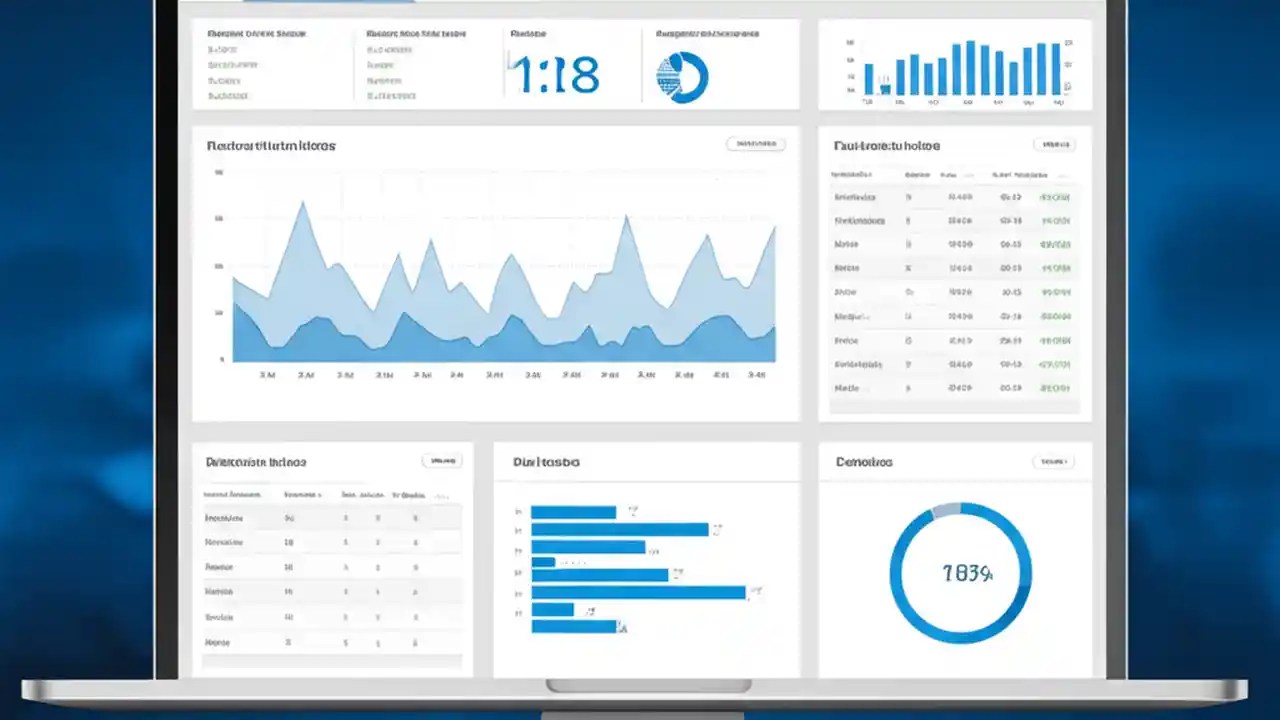The width and height of the screenshot is (1280, 720).
Task: Select the percentage value inside the donut chart
Action: [960, 573]
